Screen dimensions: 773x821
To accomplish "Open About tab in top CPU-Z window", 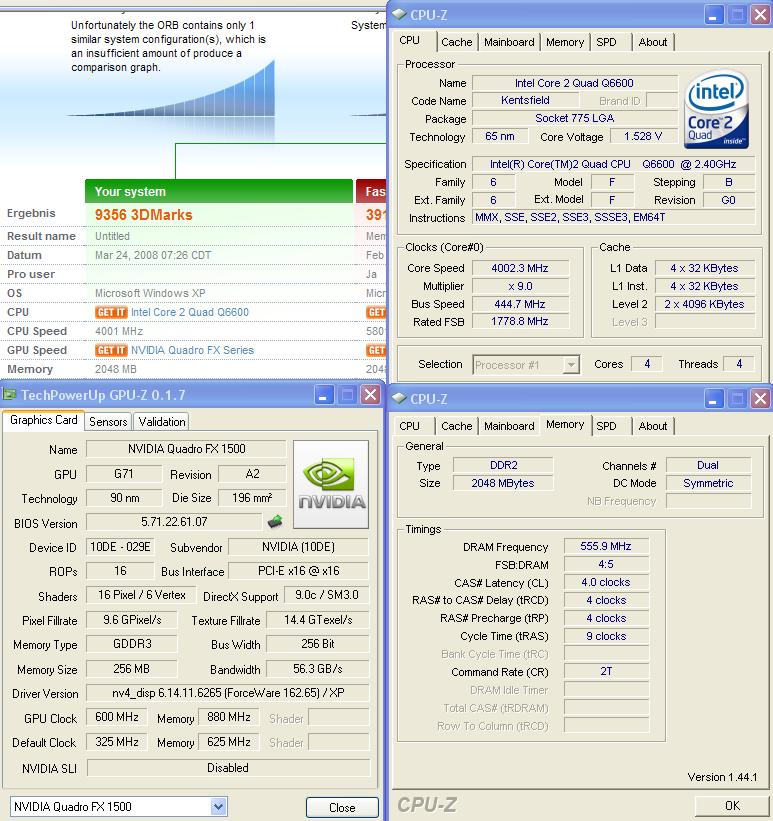I will click(653, 42).
